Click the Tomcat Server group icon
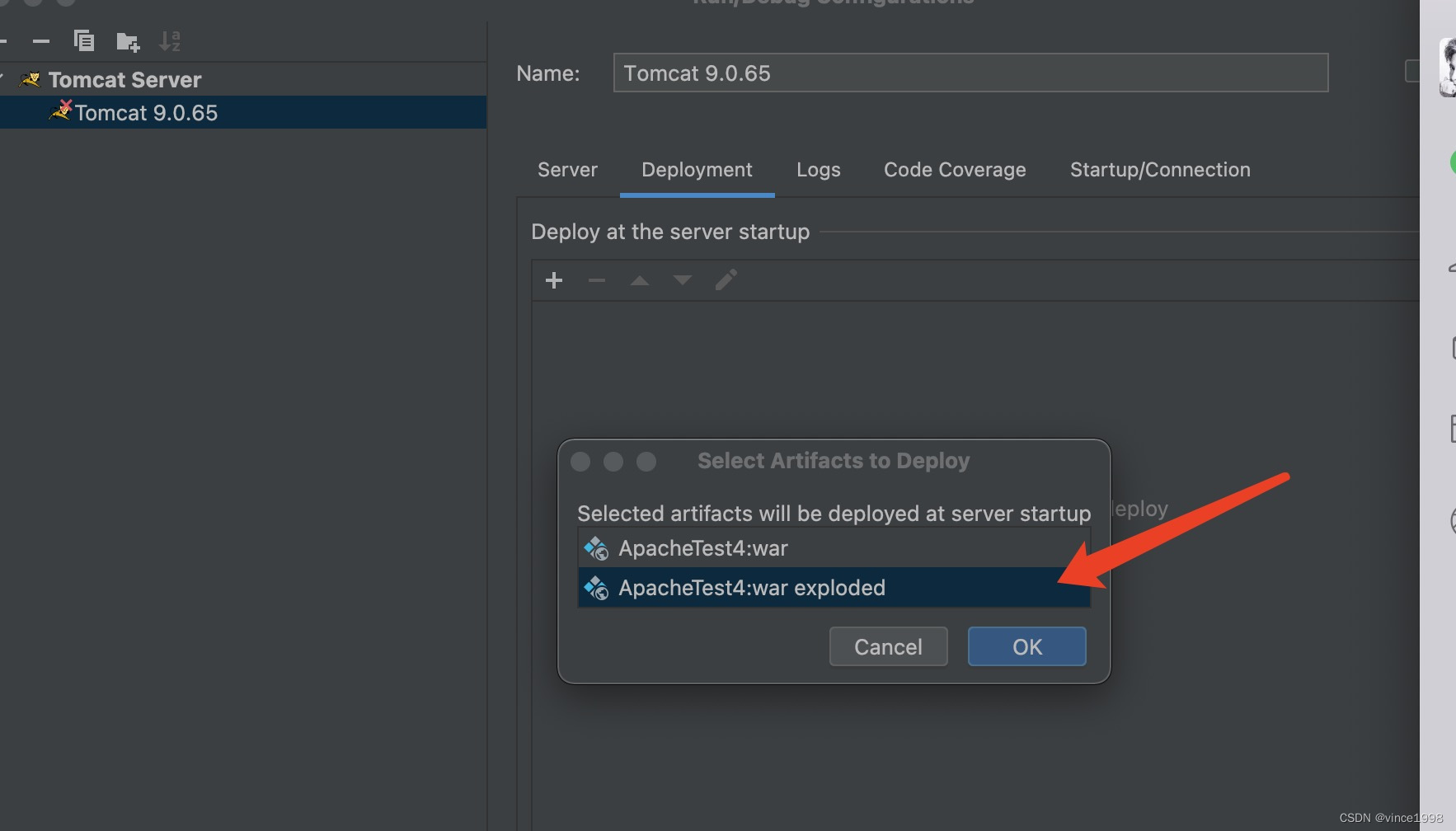Screen dimensions: 1456x831 point(30,80)
